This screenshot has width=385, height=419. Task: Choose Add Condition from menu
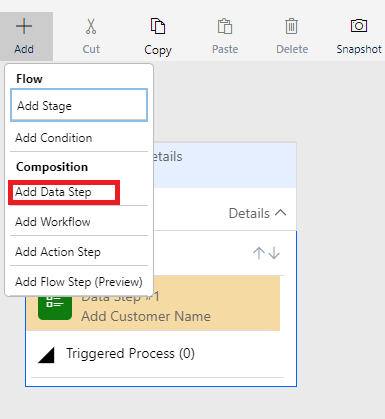79,138
